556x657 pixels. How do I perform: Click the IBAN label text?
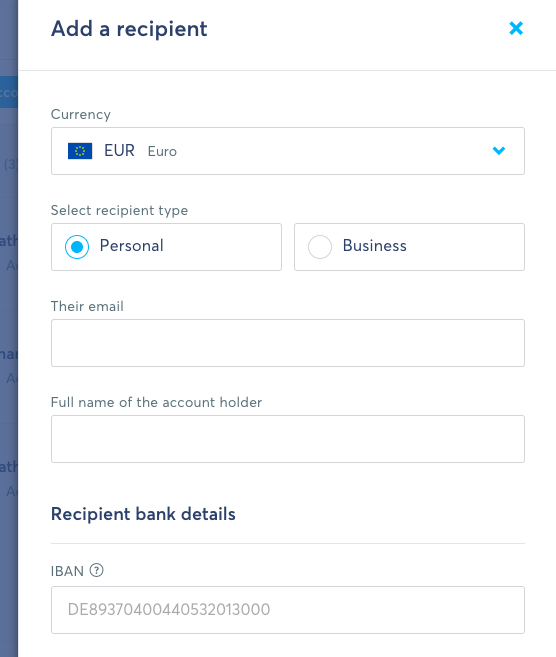click(67, 571)
